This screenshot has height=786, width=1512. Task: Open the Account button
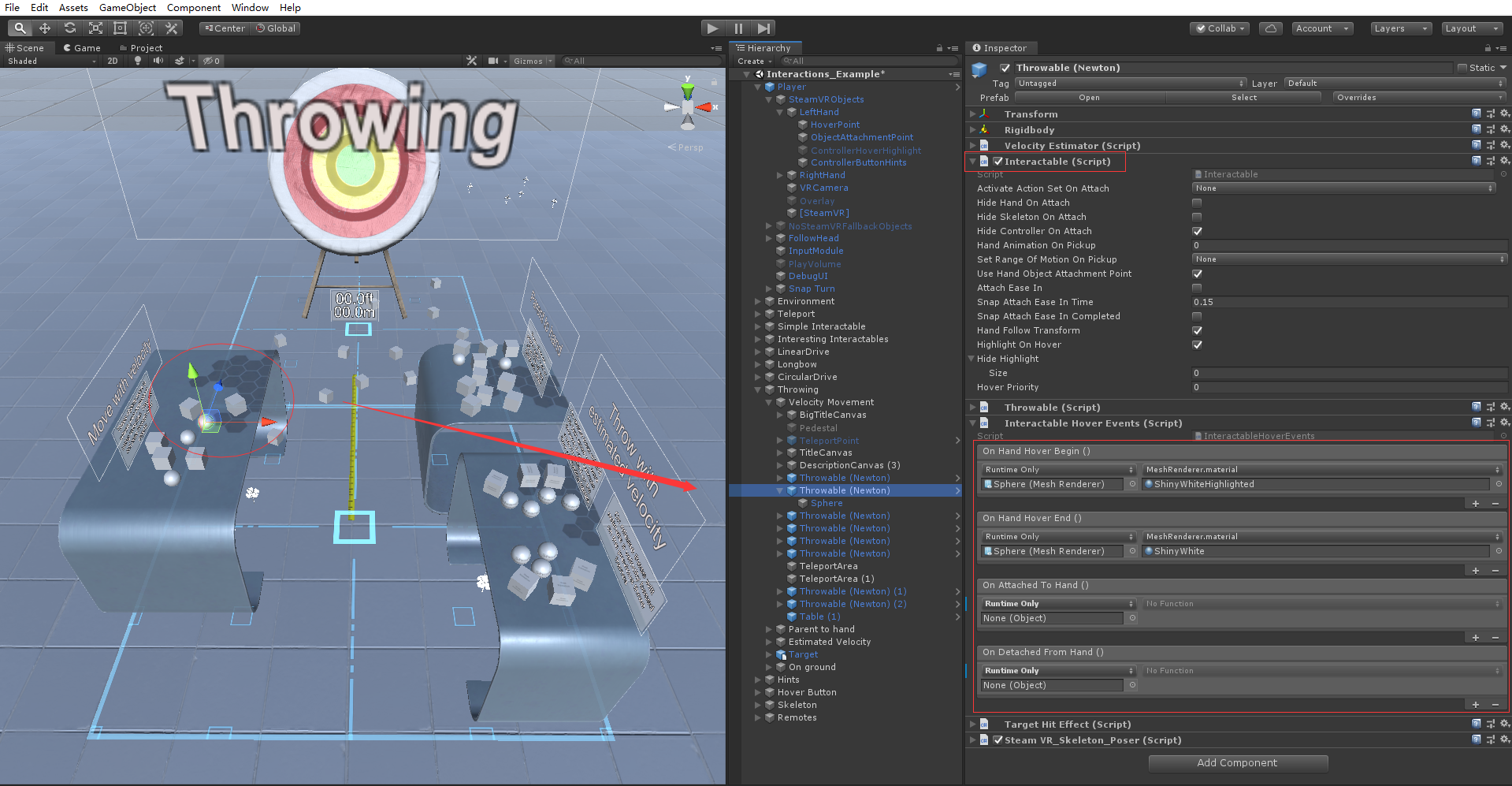pyautogui.click(x=1322, y=28)
